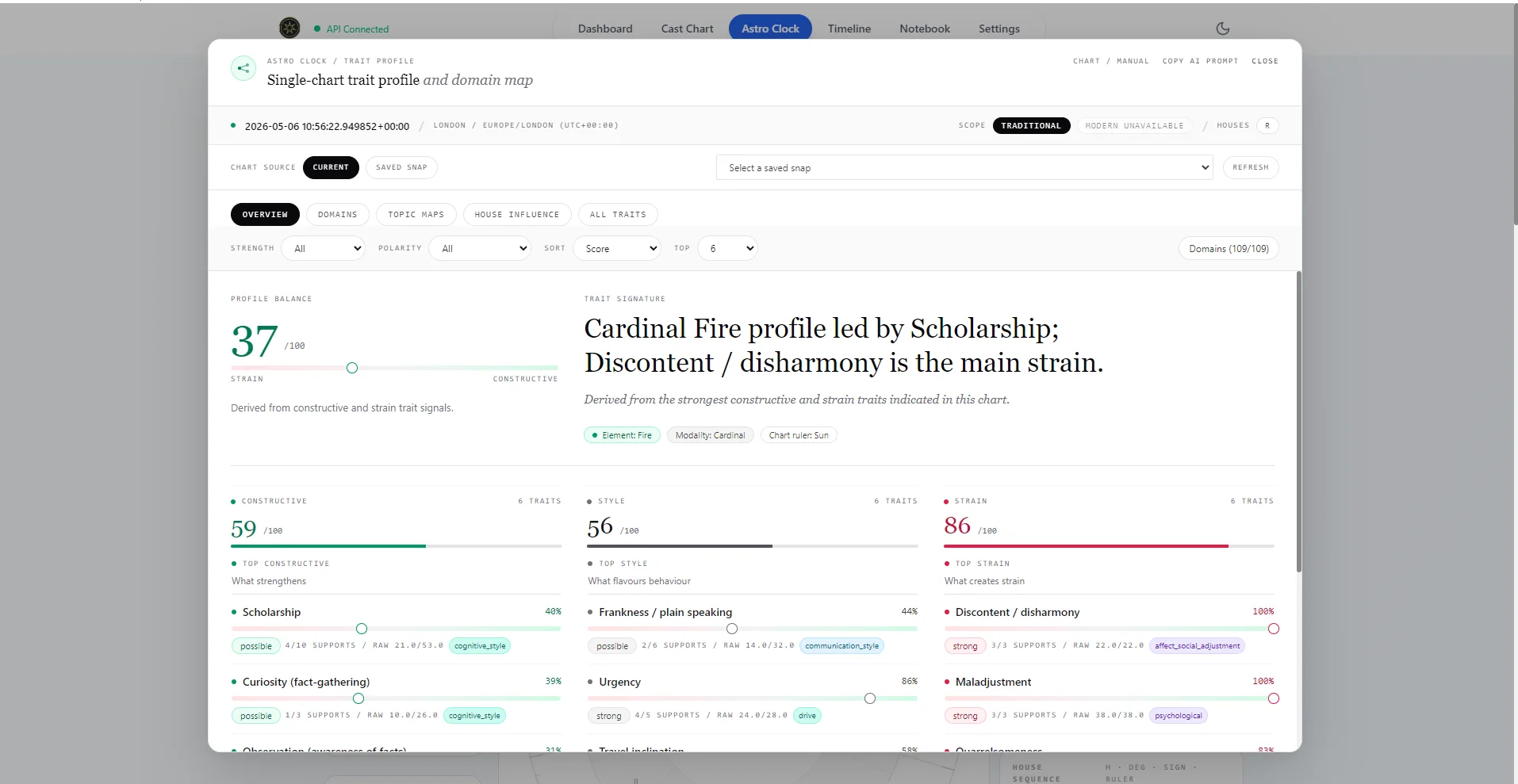This screenshot has width=1518, height=784.
Task: Open the Select a saved snap dropdown
Action: (x=964, y=167)
